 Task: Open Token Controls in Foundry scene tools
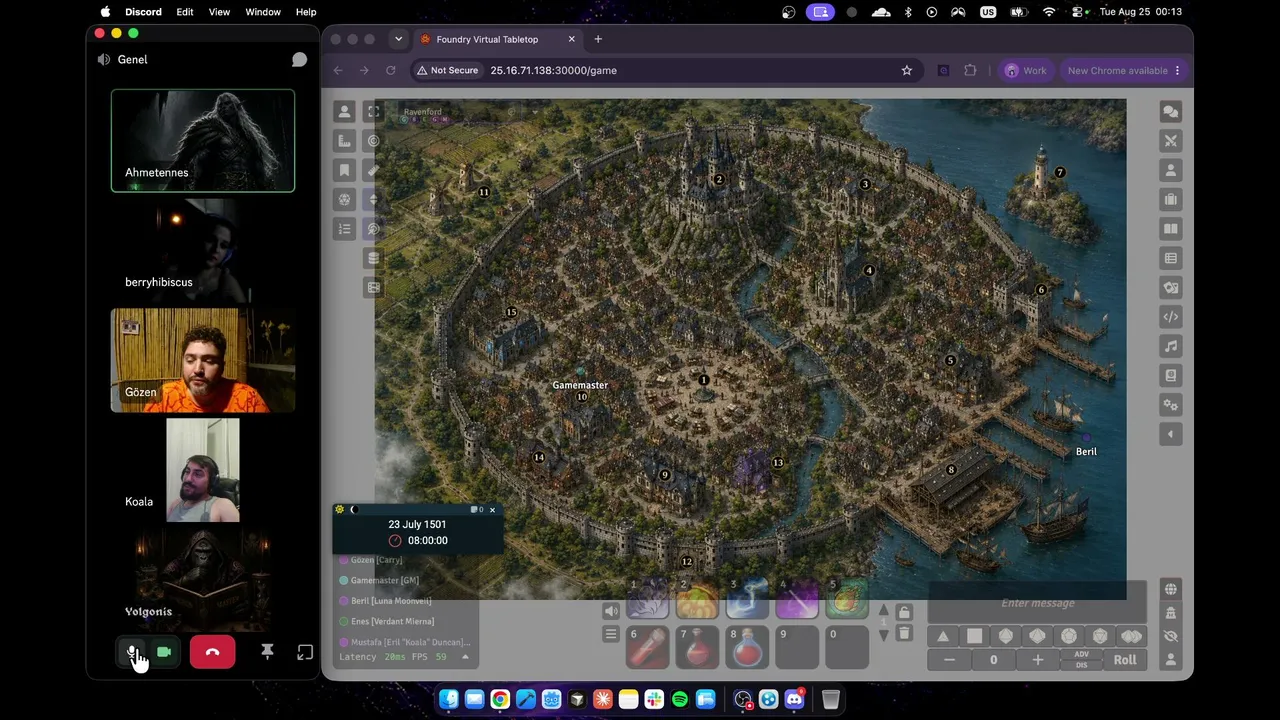pyautogui.click(x=344, y=112)
